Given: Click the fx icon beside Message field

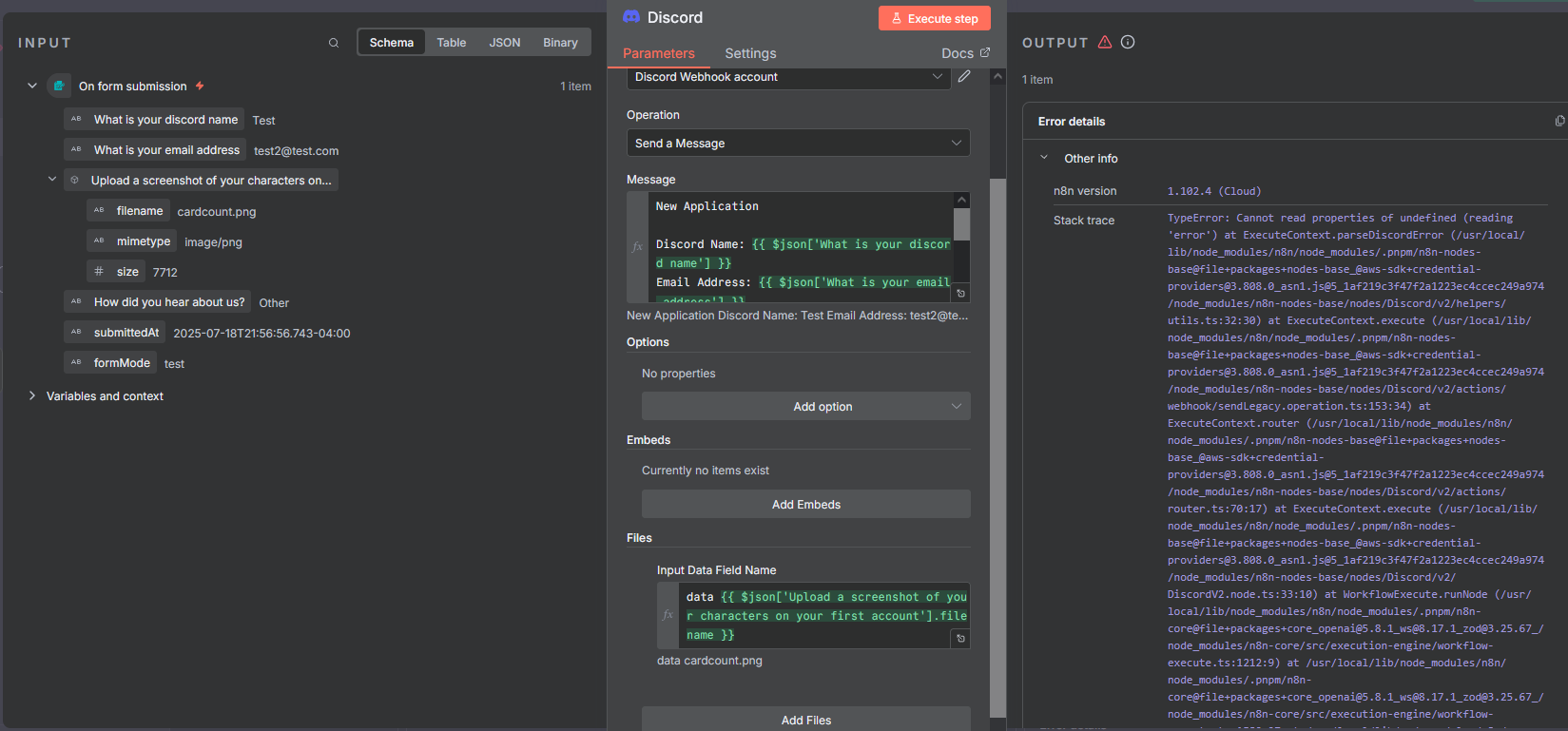Looking at the screenshot, I should 638,246.
